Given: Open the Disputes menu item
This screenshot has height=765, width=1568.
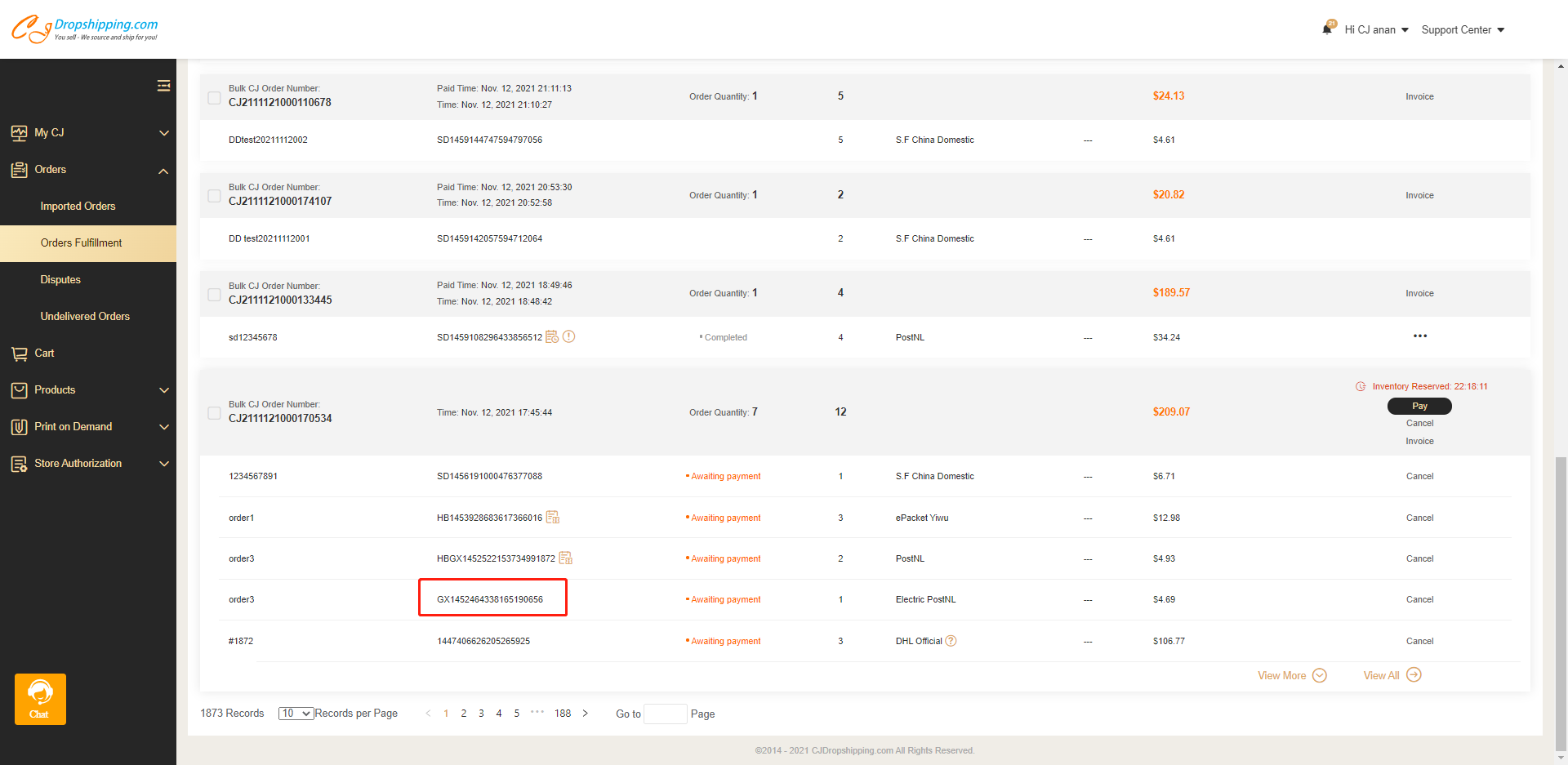Looking at the screenshot, I should click(60, 280).
